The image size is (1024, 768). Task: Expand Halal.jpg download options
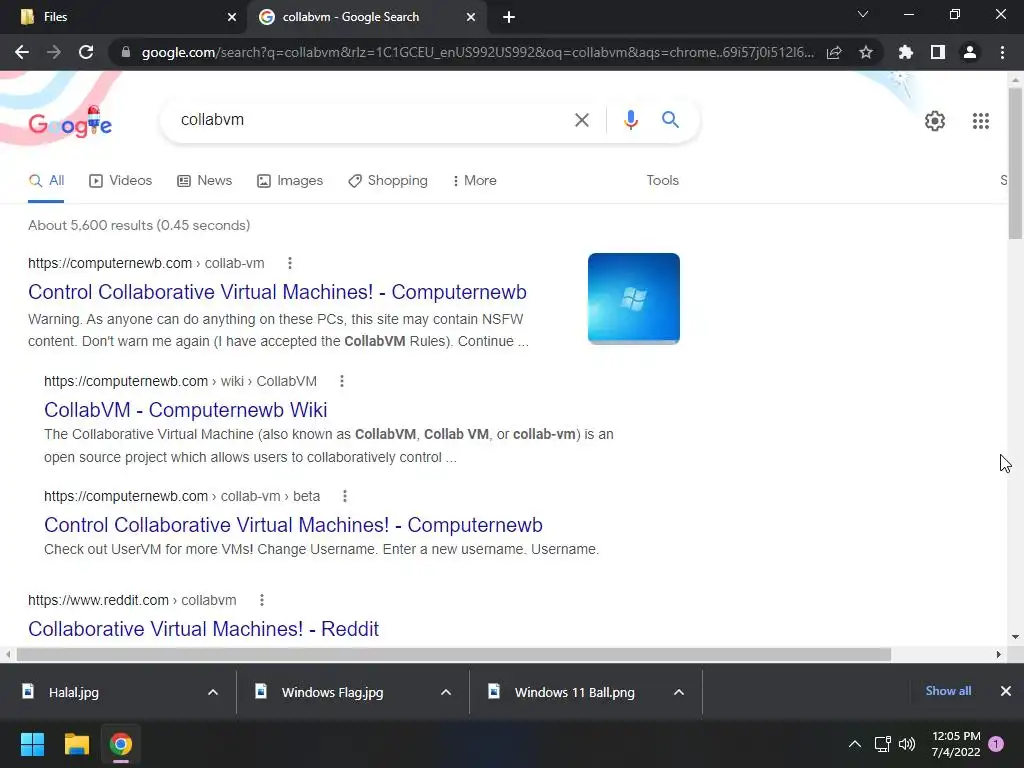tap(213, 692)
